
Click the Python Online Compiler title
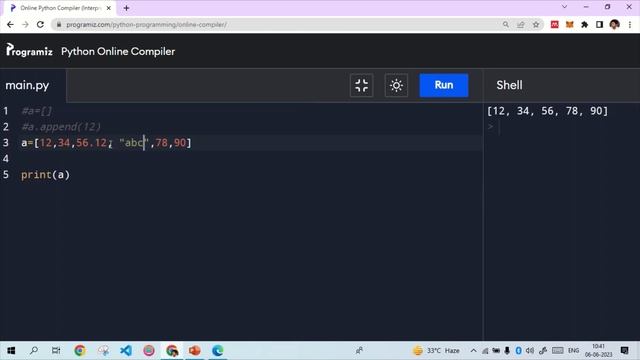118,51
